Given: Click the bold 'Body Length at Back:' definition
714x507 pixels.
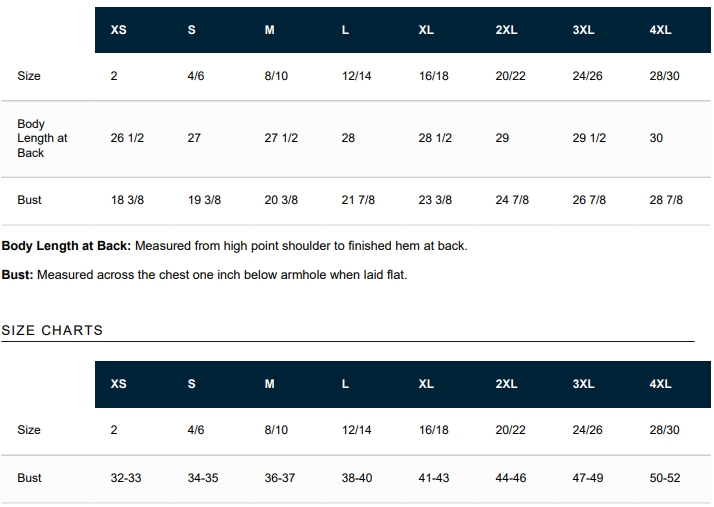Looking at the screenshot, I should coord(66,245).
